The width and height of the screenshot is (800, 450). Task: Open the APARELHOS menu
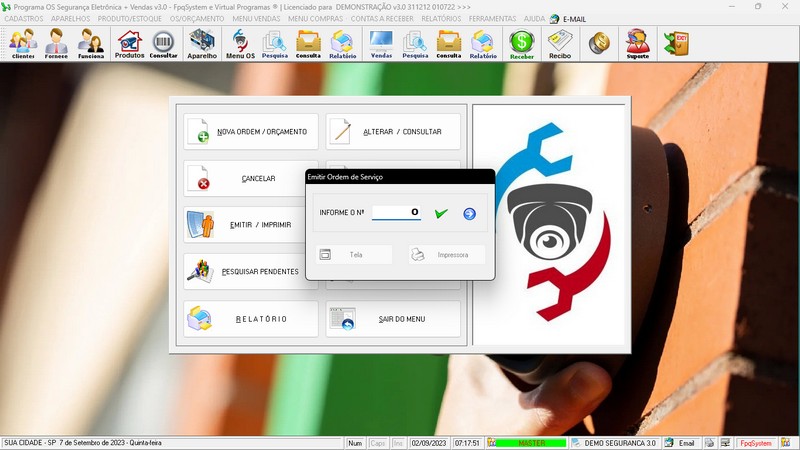coord(70,18)
